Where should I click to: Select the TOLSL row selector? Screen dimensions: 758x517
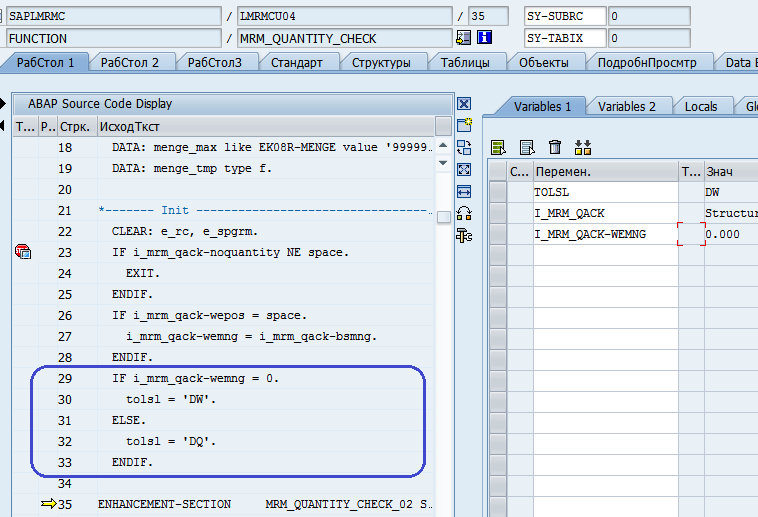click(x=497, y=191)
